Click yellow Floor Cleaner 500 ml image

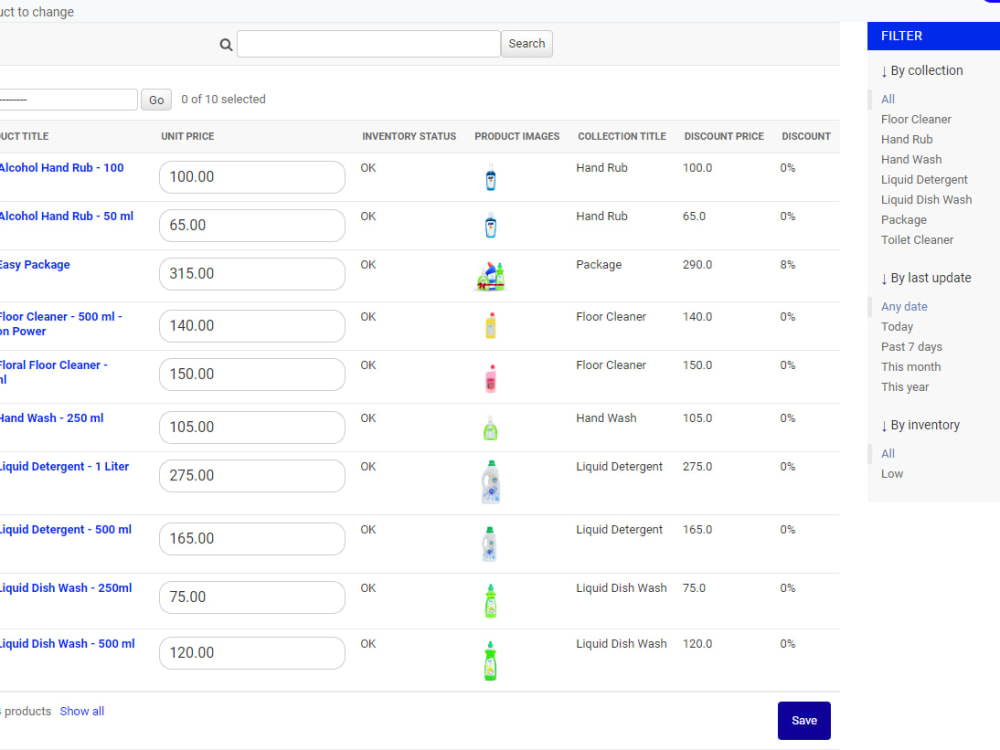click(490, 325)
